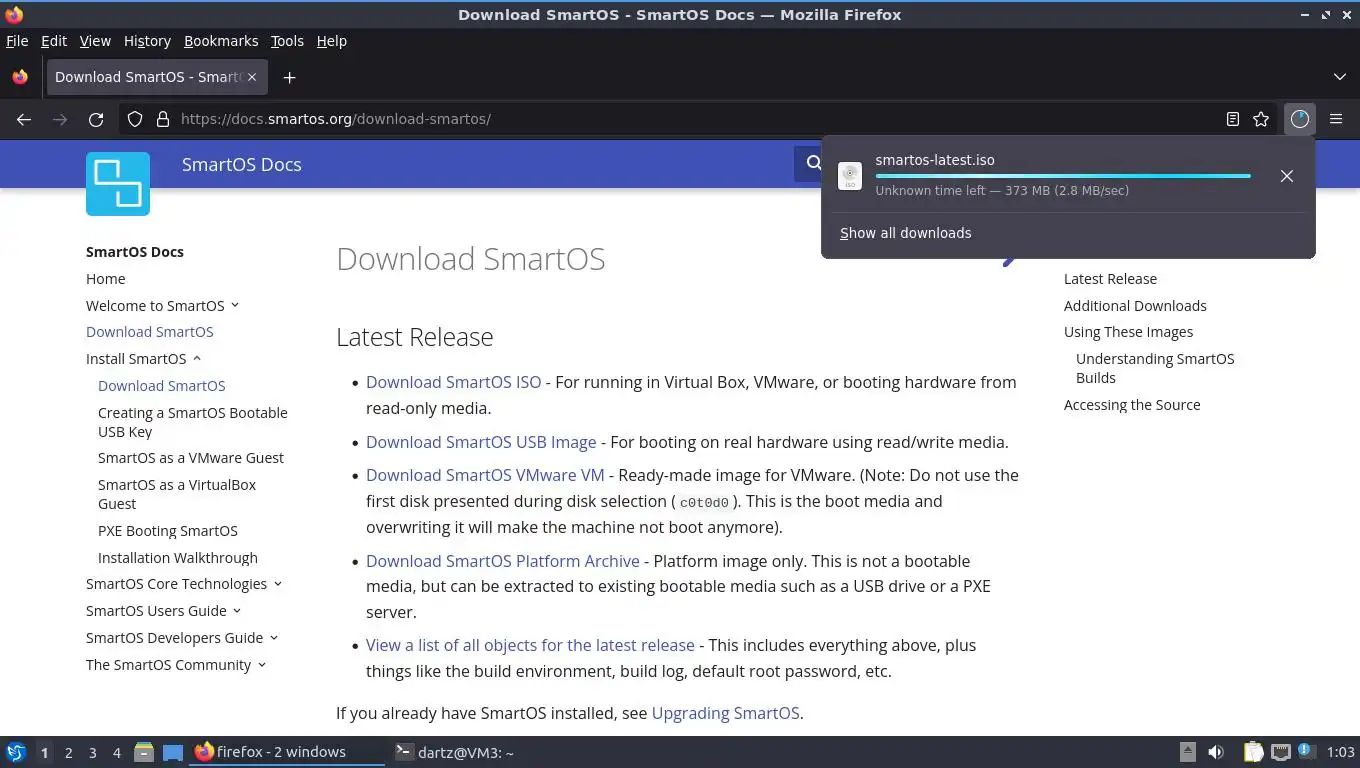Open the Bookmarks menu
The image size is (1360, 768).
(x=221, y=41)
